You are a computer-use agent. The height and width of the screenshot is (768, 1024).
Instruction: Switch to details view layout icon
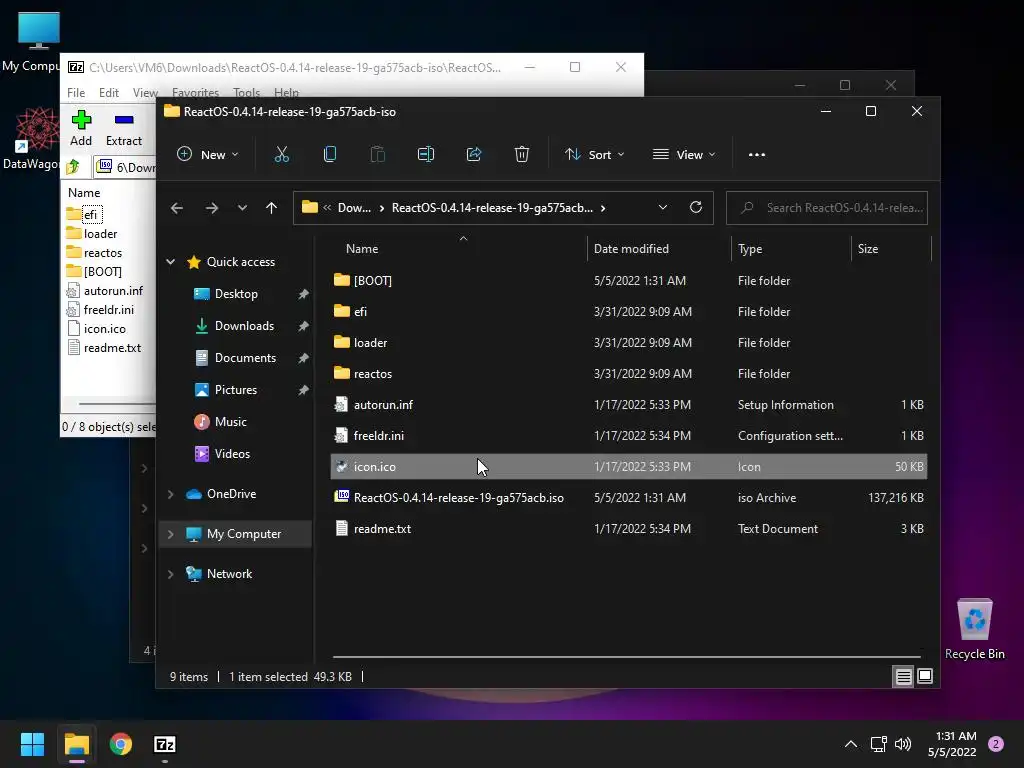click(x=903, y=677)
